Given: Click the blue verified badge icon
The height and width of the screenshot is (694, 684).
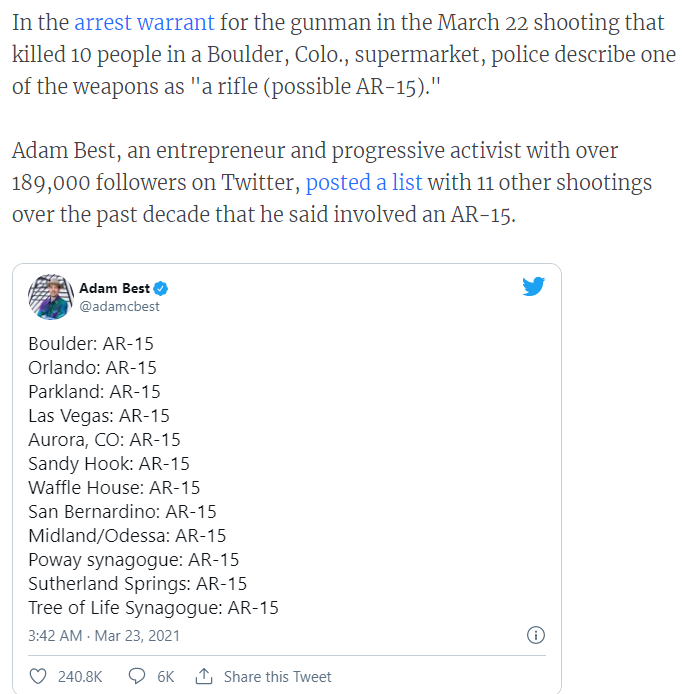Looking at the screenshot, I should click(160, 289).
